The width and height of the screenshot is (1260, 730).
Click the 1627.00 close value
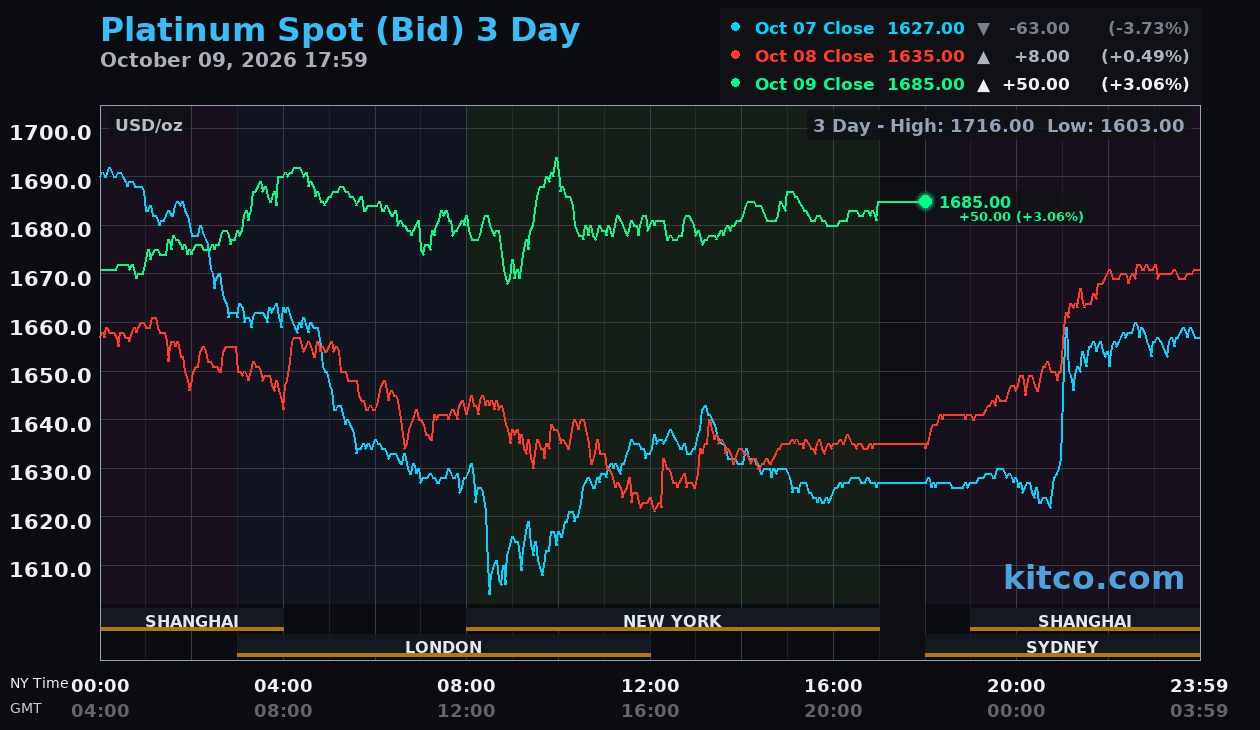[926, 29]
